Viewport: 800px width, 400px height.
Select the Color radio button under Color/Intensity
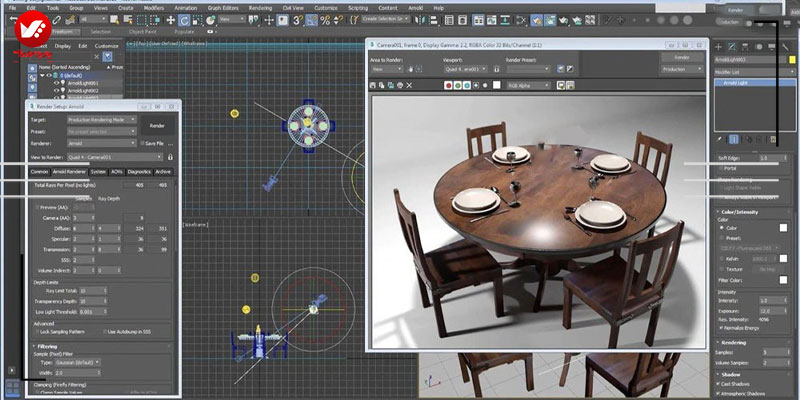point(721,228)
